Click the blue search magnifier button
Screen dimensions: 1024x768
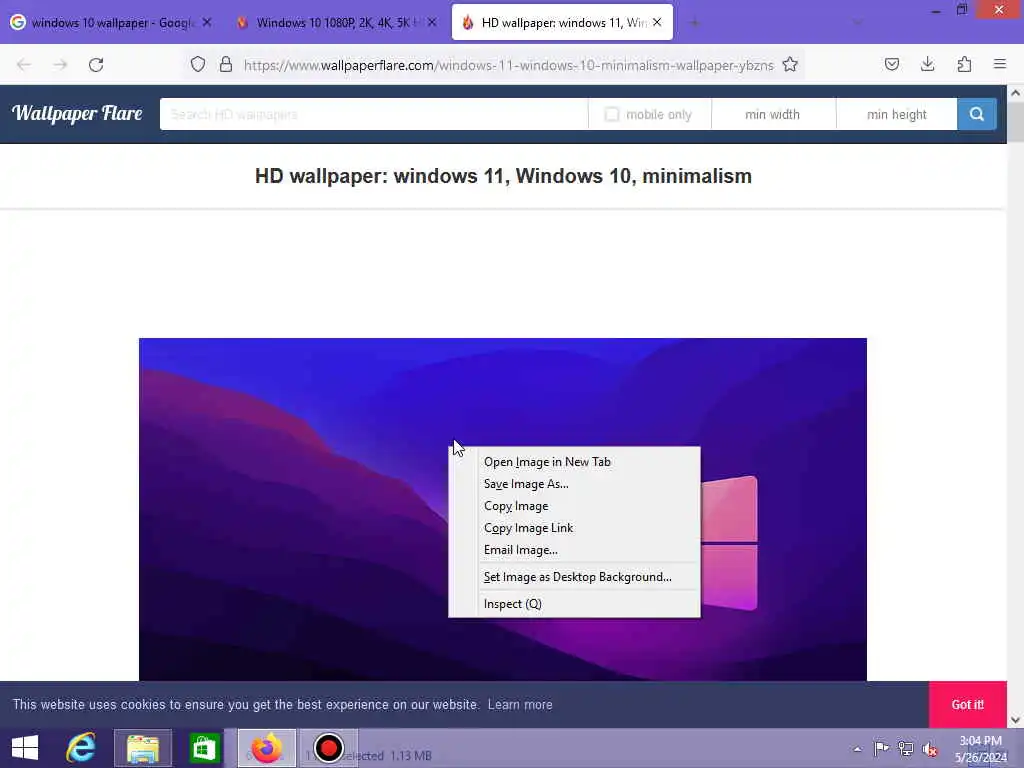click(976, 114)
